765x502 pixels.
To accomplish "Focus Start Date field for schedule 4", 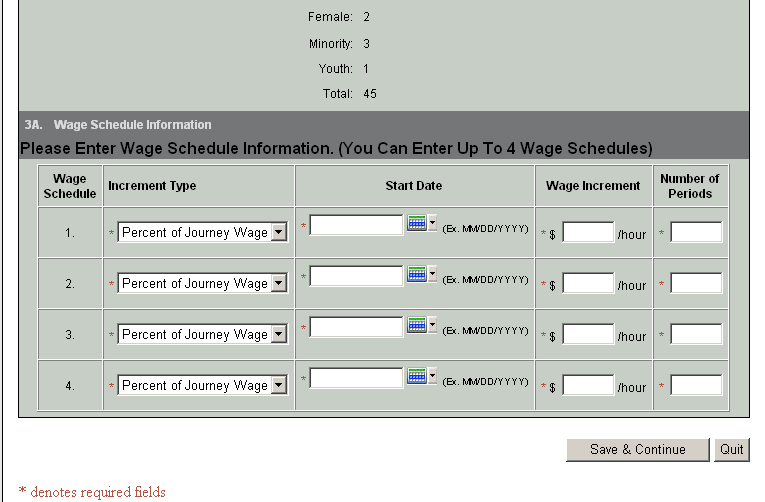I will tap(356, 378).
